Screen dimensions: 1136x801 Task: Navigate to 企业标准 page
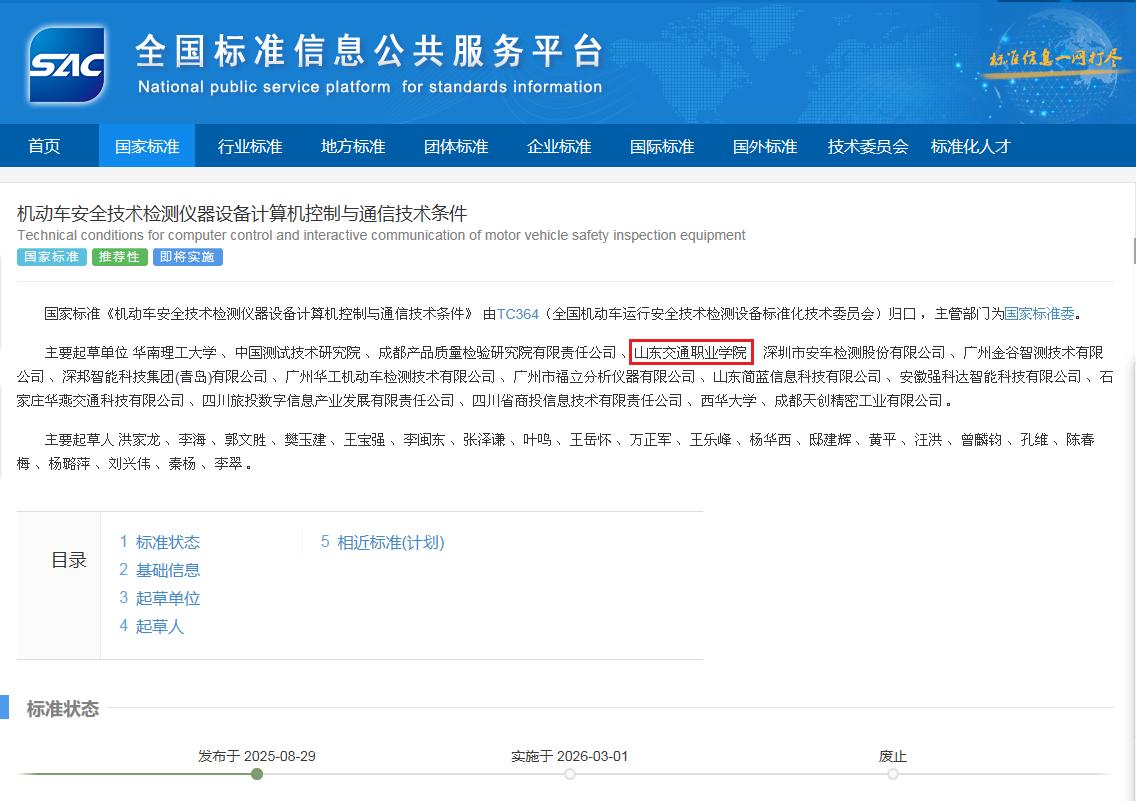click(x=559, y=146)
